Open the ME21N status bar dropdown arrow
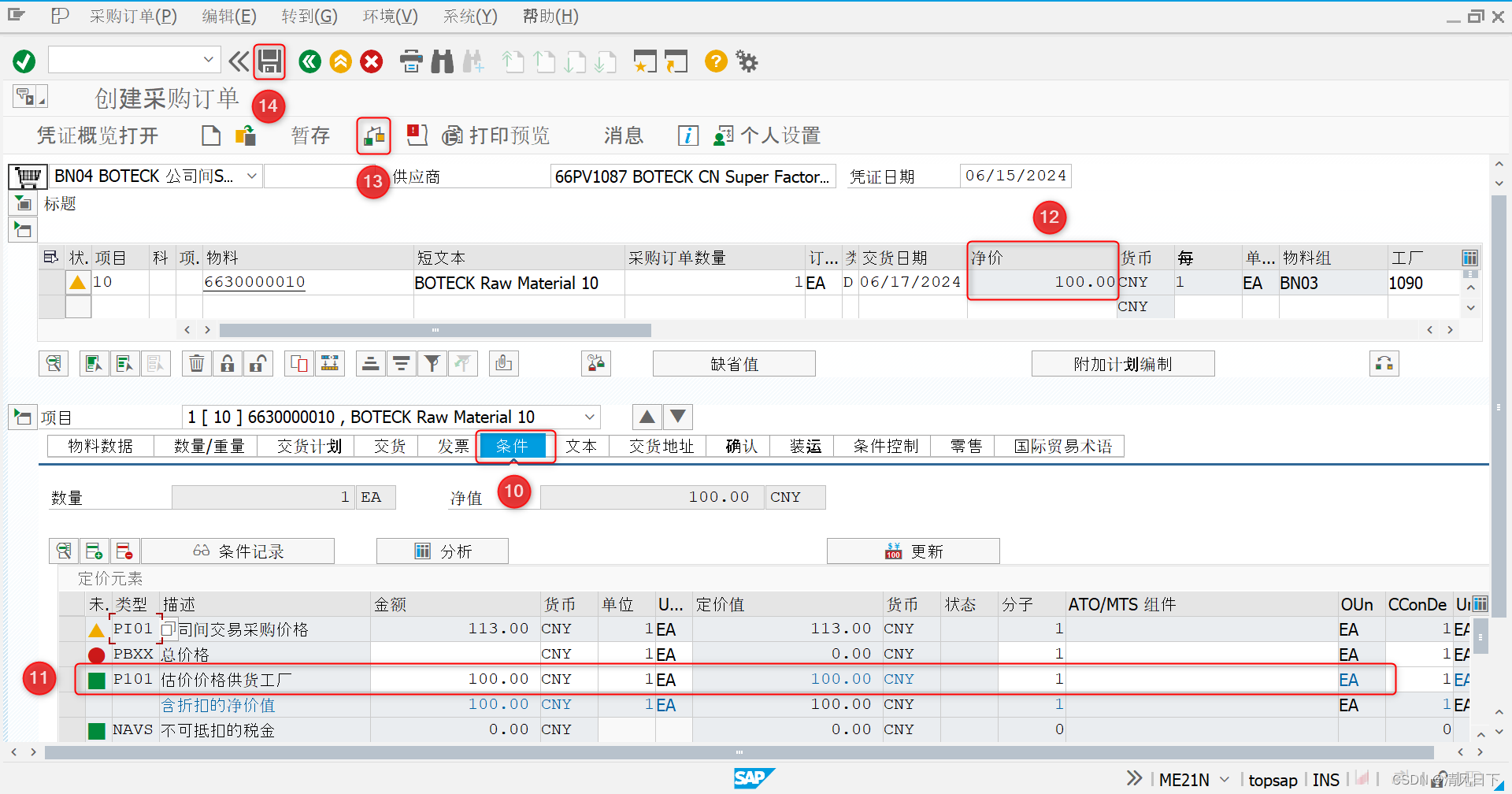Screen dimensions: 1512x794 point(1225,779)
